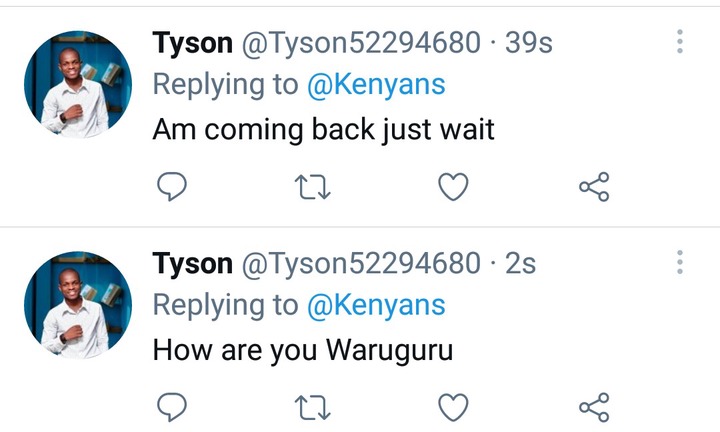Open the Tyson display name on the 39s tweet
Viewport: 720px width, 432px height.
[x=192, y=43]
